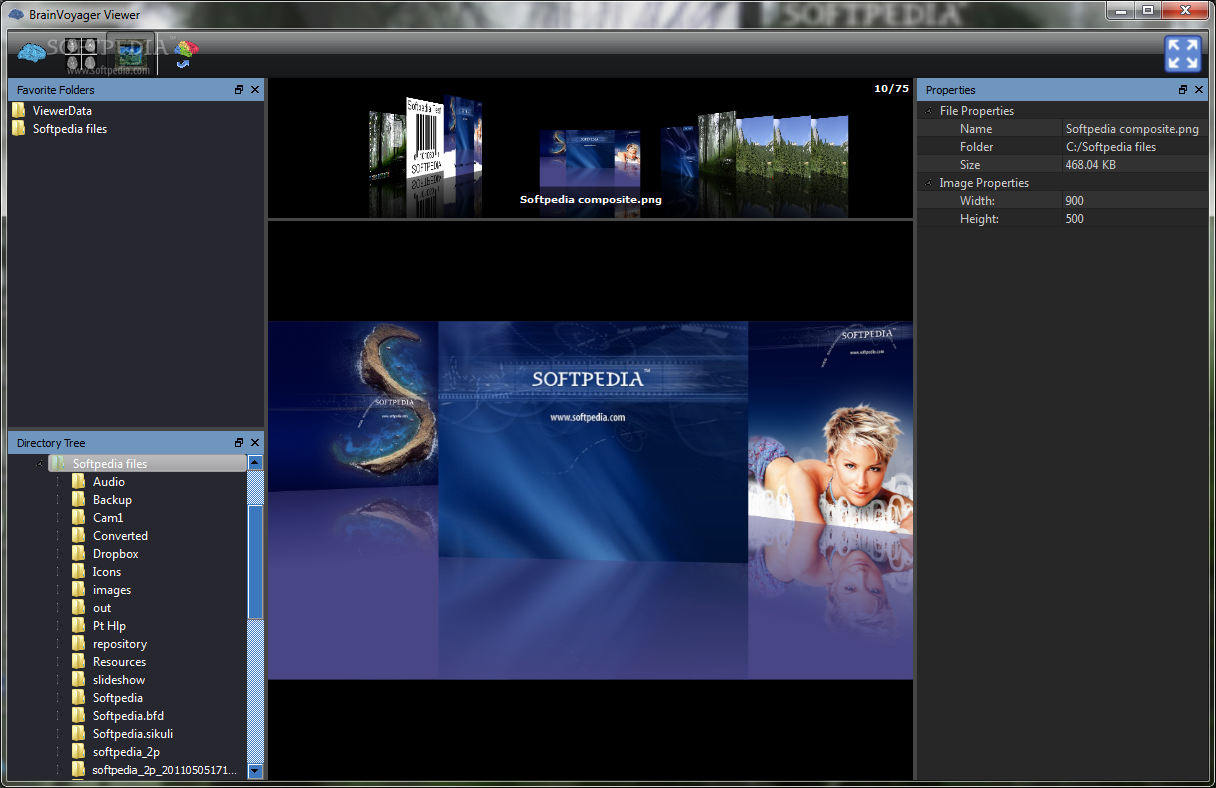1216x788 pixels.
Task: Click the Directory Tree scroll up arrow
Action: pos(255,463)
